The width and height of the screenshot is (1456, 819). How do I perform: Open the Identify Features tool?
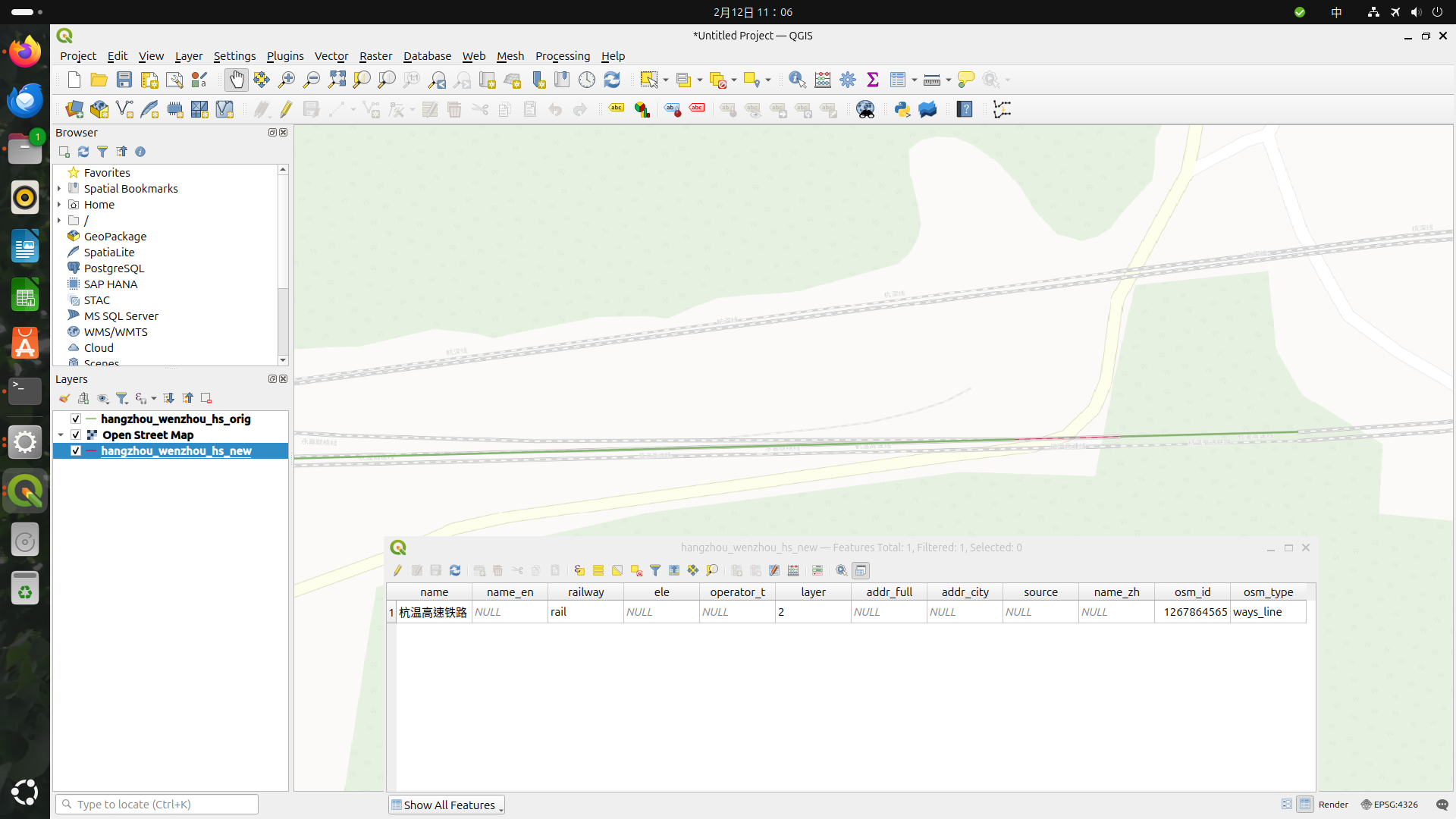pyautogui.click(x=797, y=80)
